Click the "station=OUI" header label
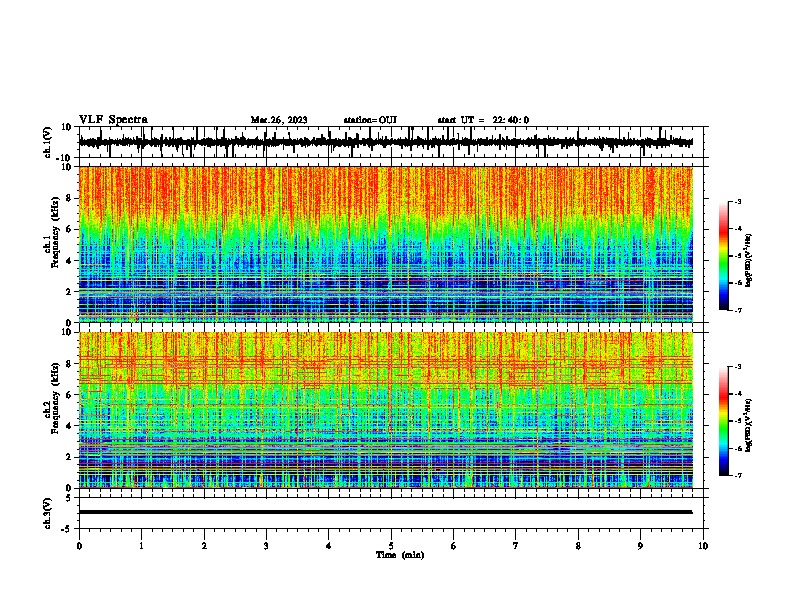The width and height of the screenshot is (792, 612). 370,120
